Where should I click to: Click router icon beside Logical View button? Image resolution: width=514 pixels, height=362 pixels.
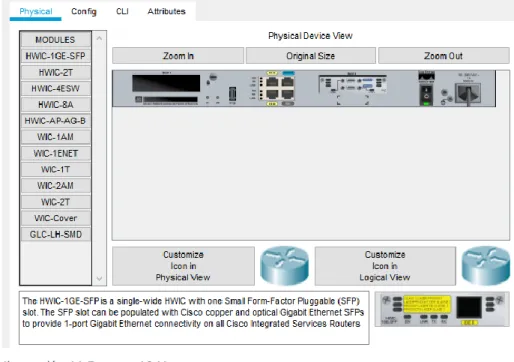click(x=486, y=266)
